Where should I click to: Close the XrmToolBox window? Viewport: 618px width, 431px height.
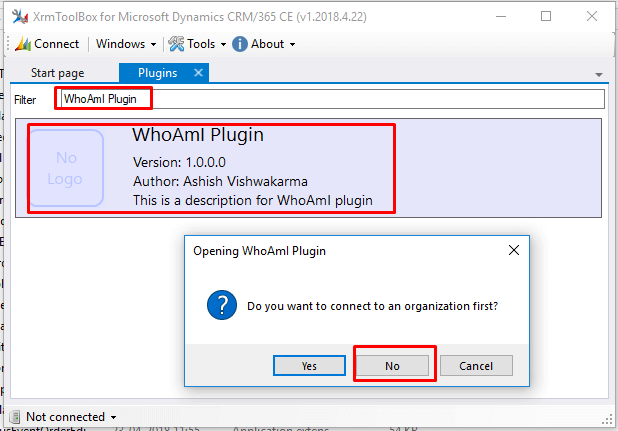point(592,16)
